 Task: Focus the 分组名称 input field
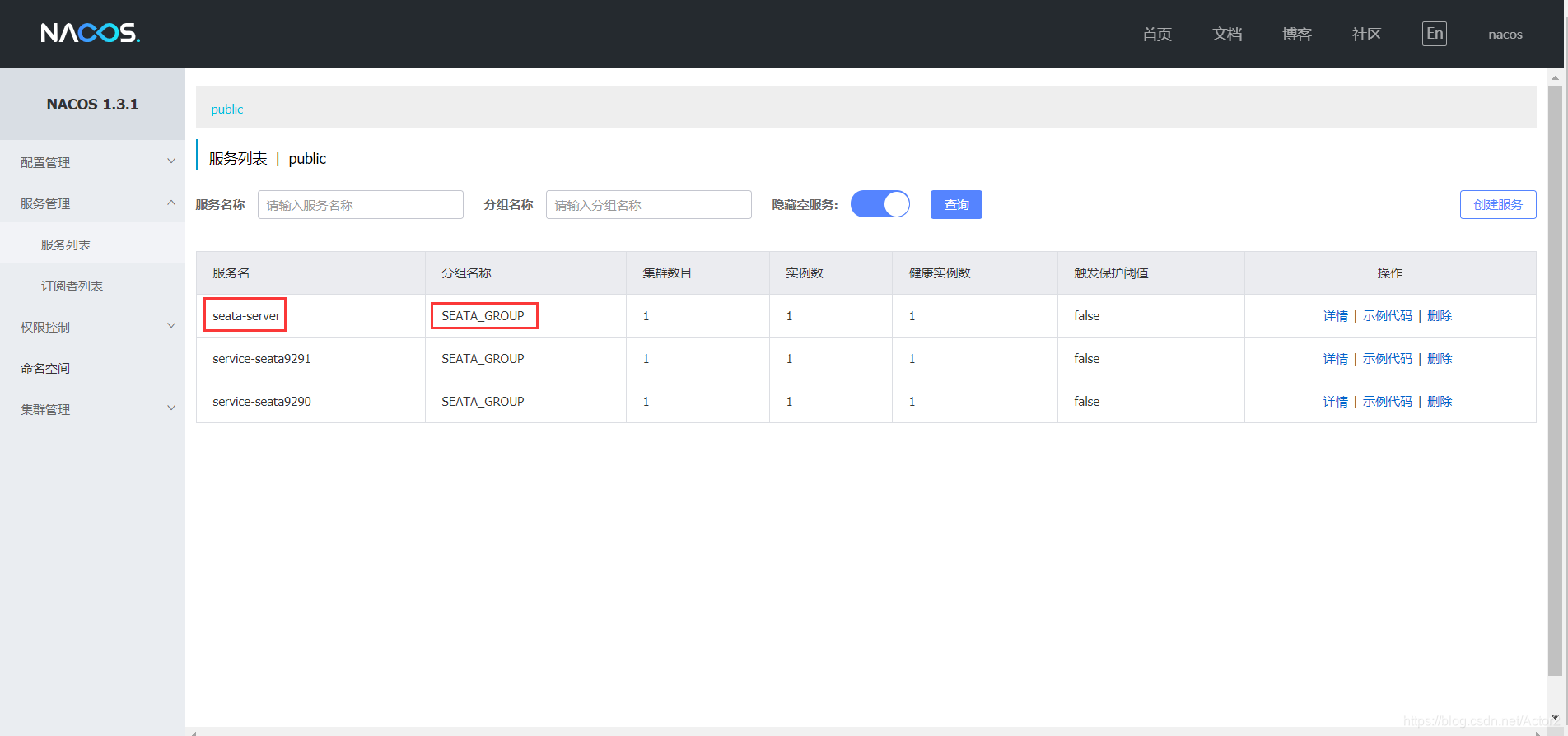pyautogui.click(x=649, y=204)
